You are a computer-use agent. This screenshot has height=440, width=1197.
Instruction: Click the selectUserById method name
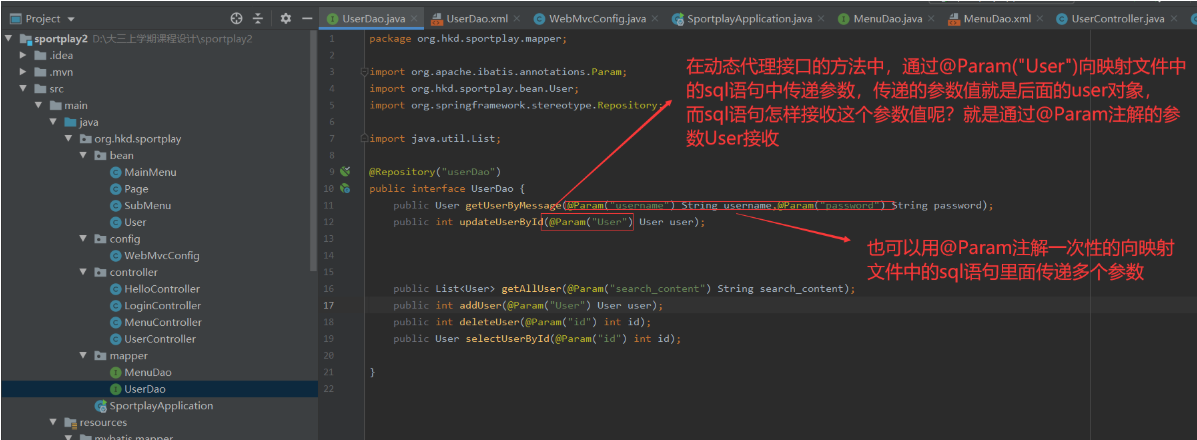508,339
